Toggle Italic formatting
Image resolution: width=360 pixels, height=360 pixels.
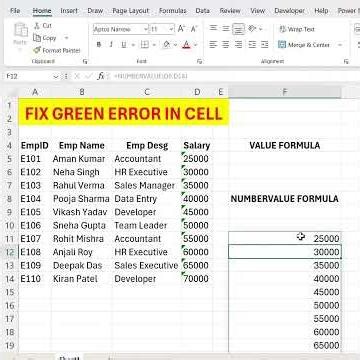[x=111, y=45]
